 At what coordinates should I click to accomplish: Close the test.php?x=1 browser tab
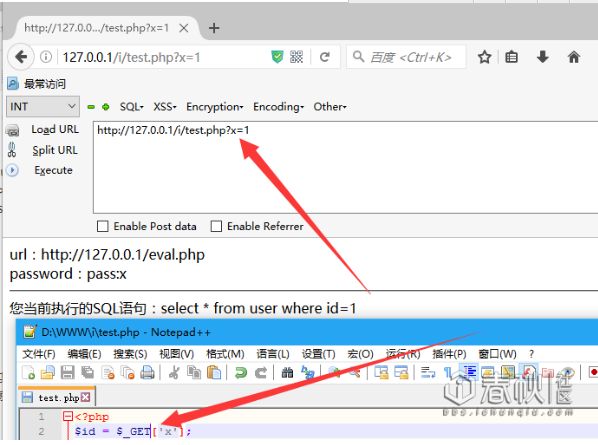click(183, 28)
